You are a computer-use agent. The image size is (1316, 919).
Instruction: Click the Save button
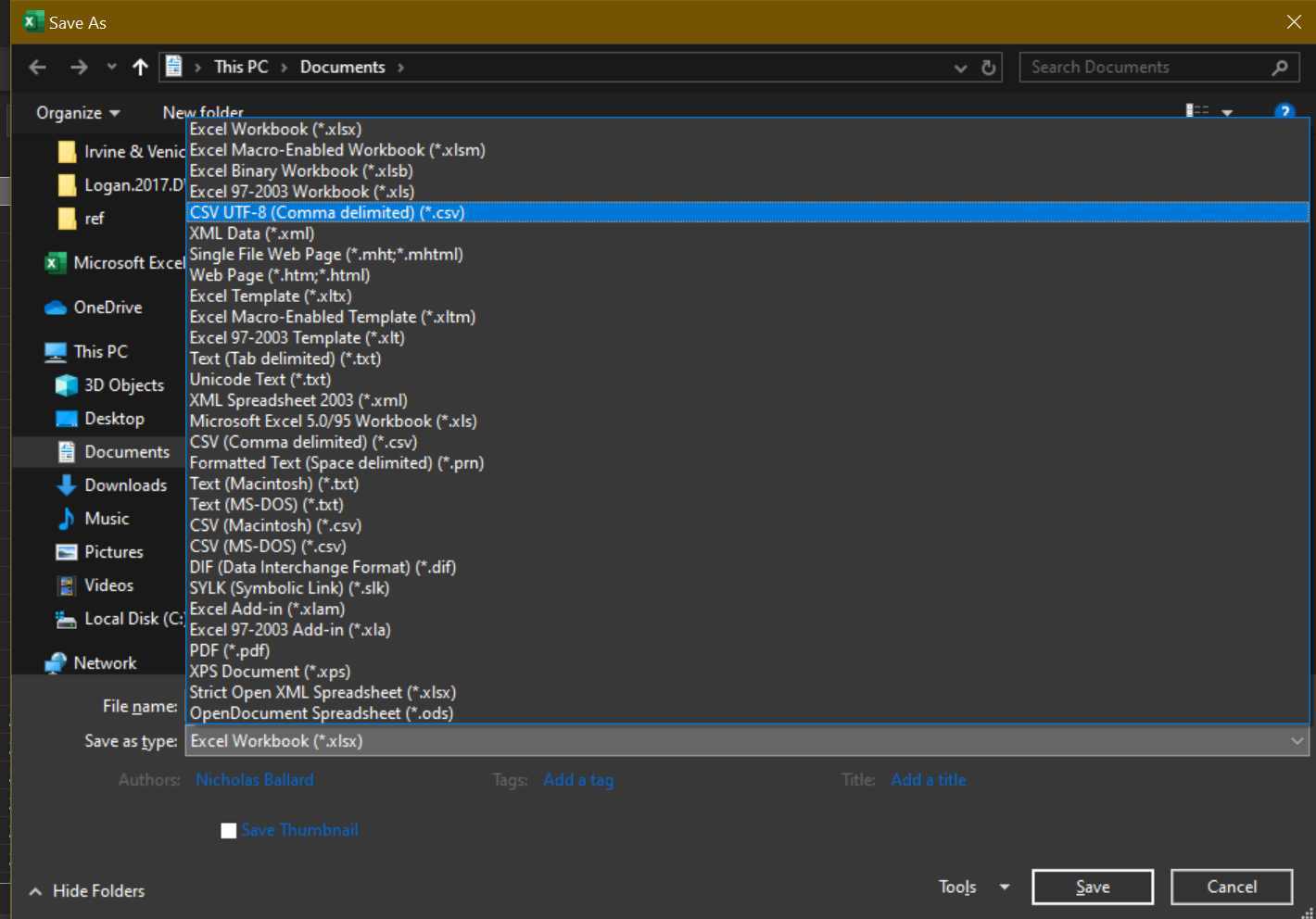(x=1093, y=887)
